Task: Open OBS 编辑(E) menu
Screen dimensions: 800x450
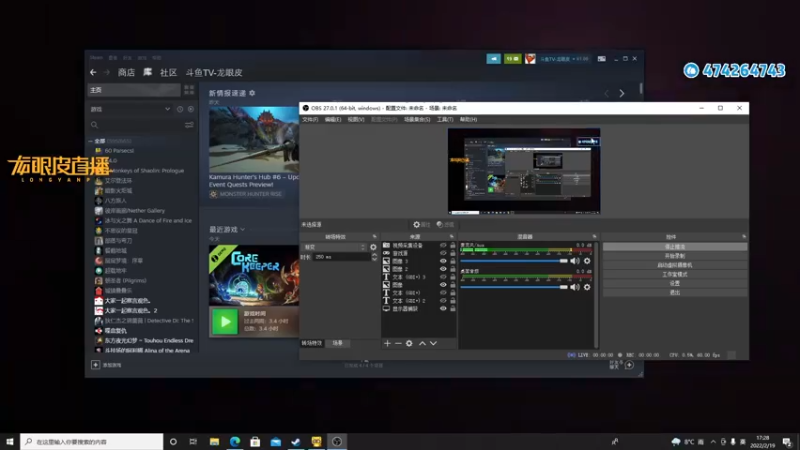Action: [333, 119]
